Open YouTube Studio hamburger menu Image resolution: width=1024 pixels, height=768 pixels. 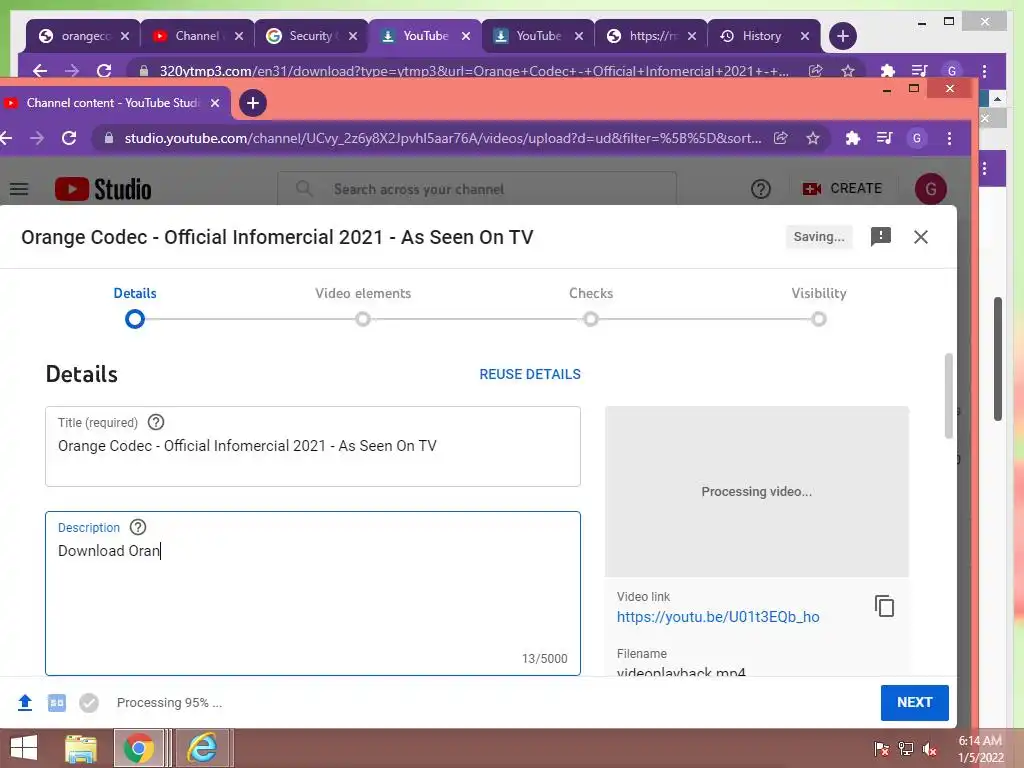coord(19,189)
